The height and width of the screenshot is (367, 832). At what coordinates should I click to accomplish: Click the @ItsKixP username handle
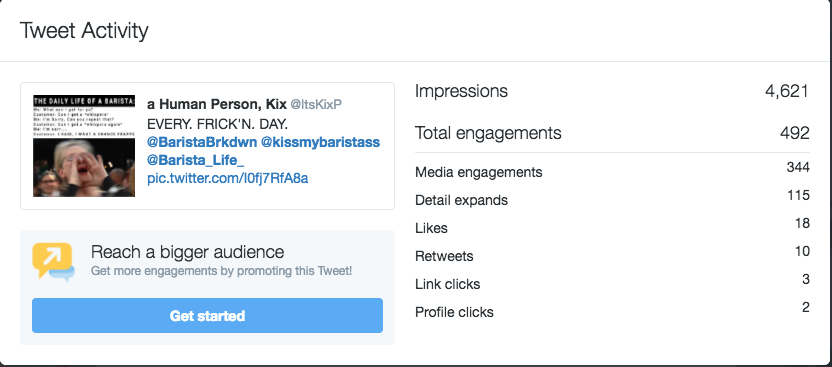tap(316, 104)
